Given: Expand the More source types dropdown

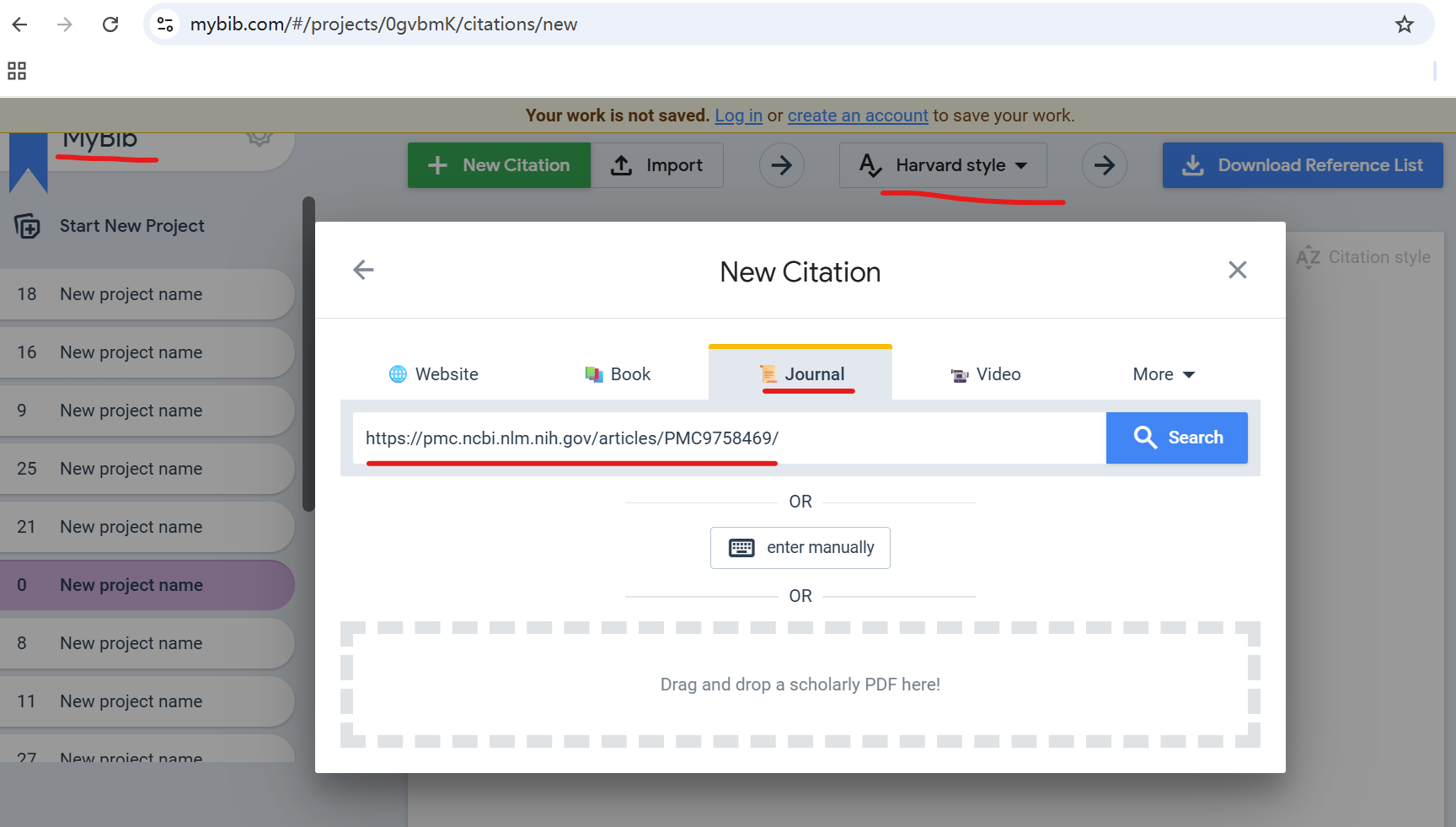Looking at the screenshot, I should tap(1163, 374).
